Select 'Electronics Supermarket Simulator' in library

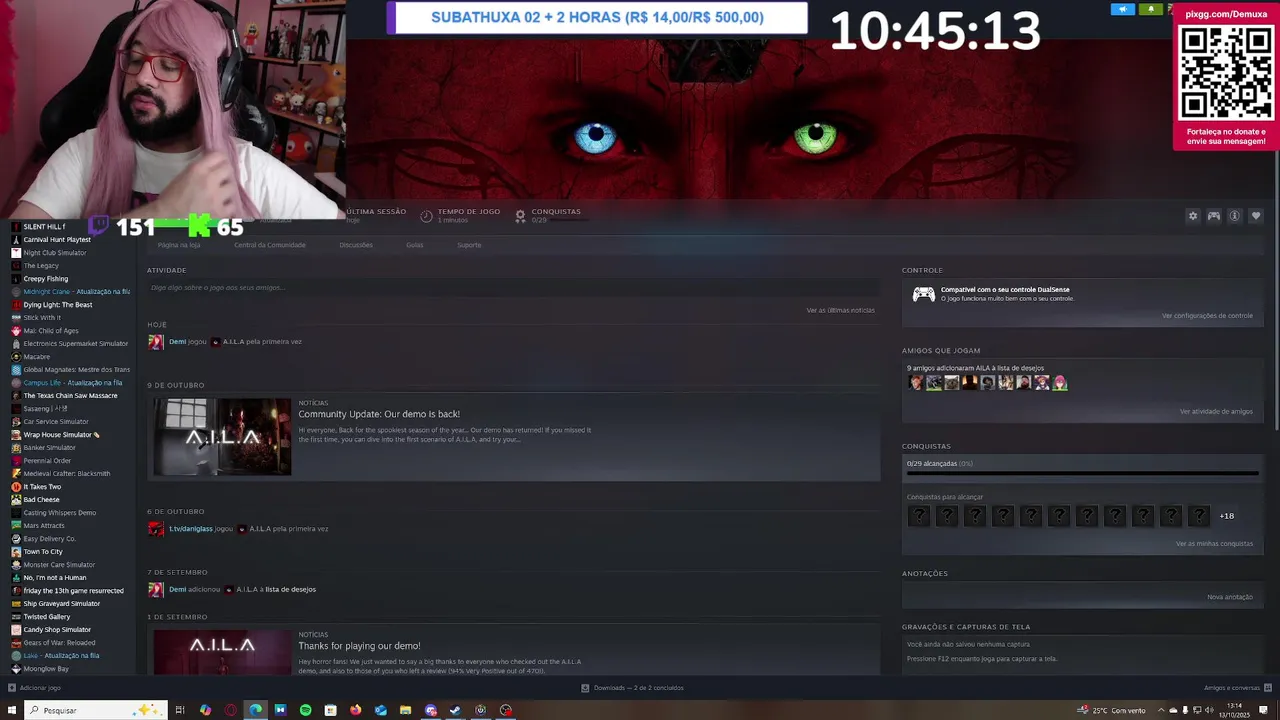click(76, 344)
